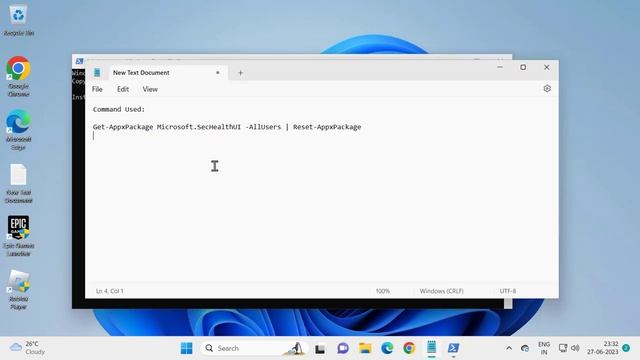Open Google Chrome desktop shortcut
Image resolution: width=640 pixels, height=360 pixels.
point(18,77)
